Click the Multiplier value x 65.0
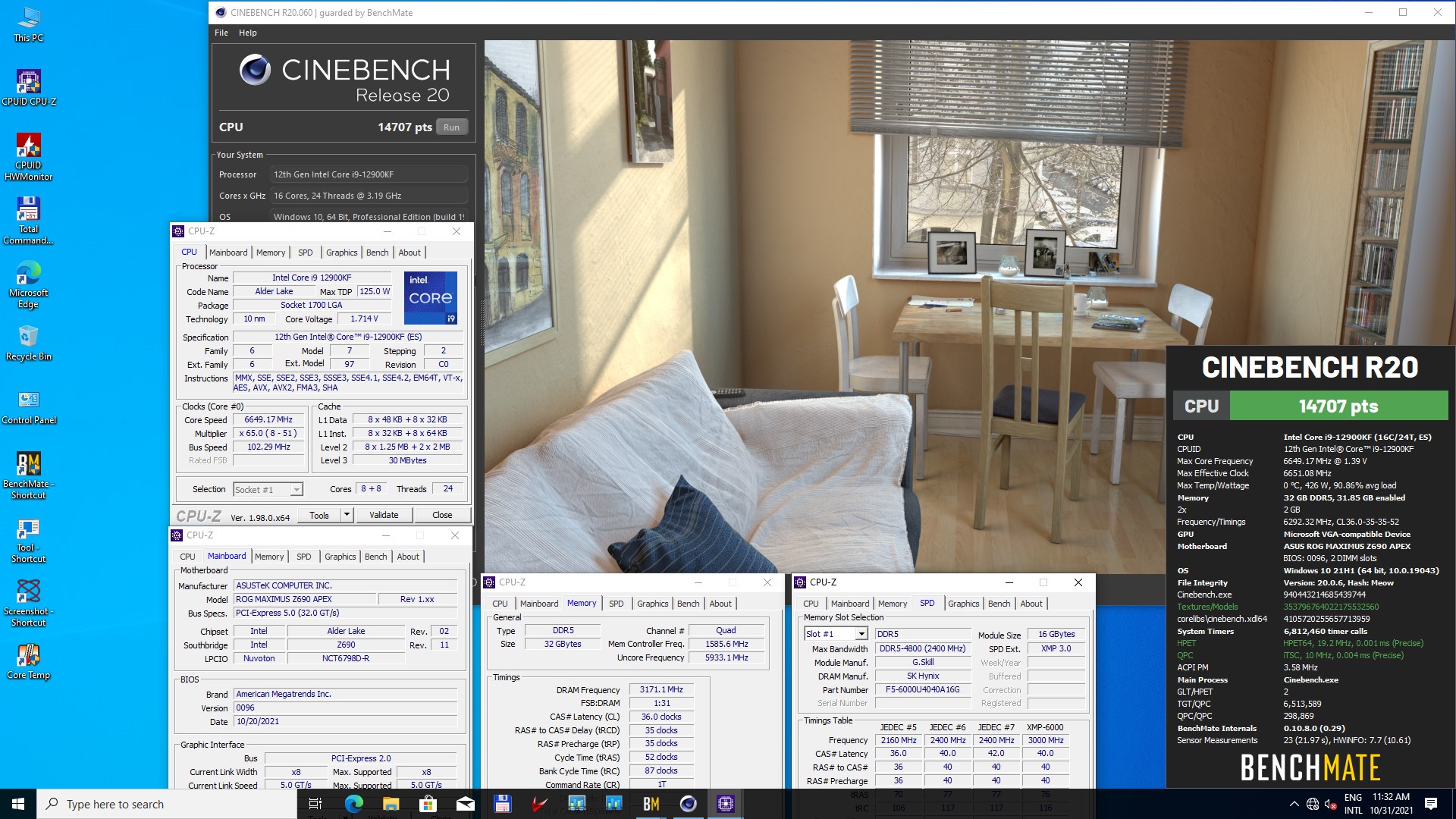This screenshot has width=1456, height=819. point(268,433)
